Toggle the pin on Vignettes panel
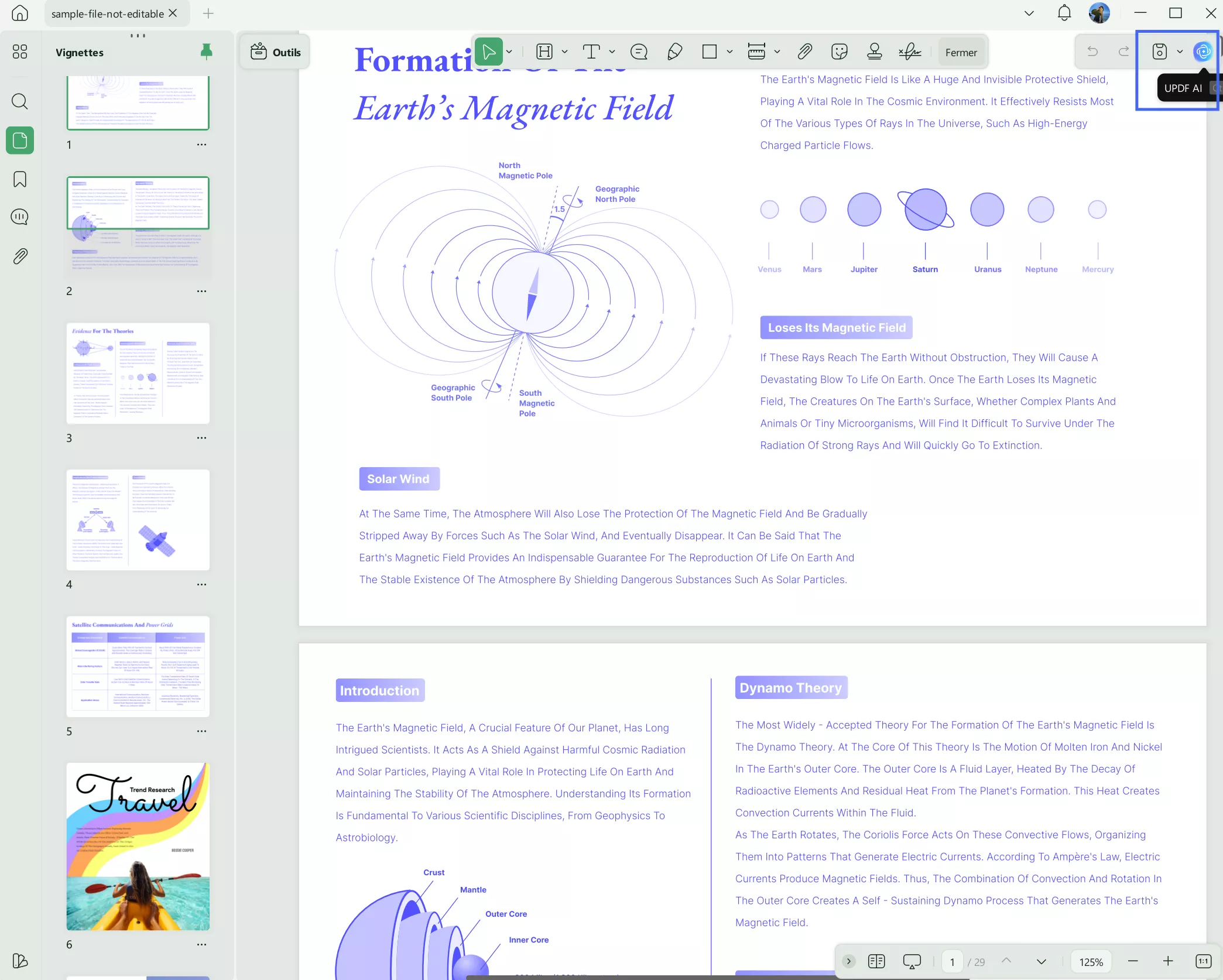This screenshot has width=1223, height=980. pos(206,52)
